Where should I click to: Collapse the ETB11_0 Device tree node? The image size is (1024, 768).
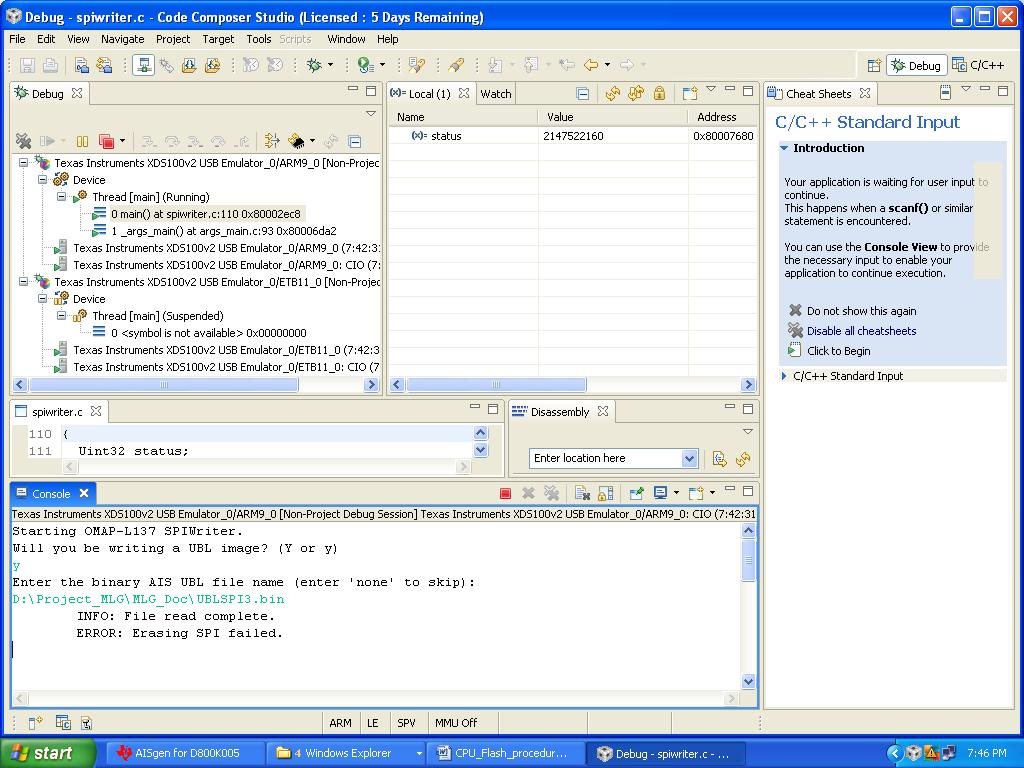tap(42, 298)
